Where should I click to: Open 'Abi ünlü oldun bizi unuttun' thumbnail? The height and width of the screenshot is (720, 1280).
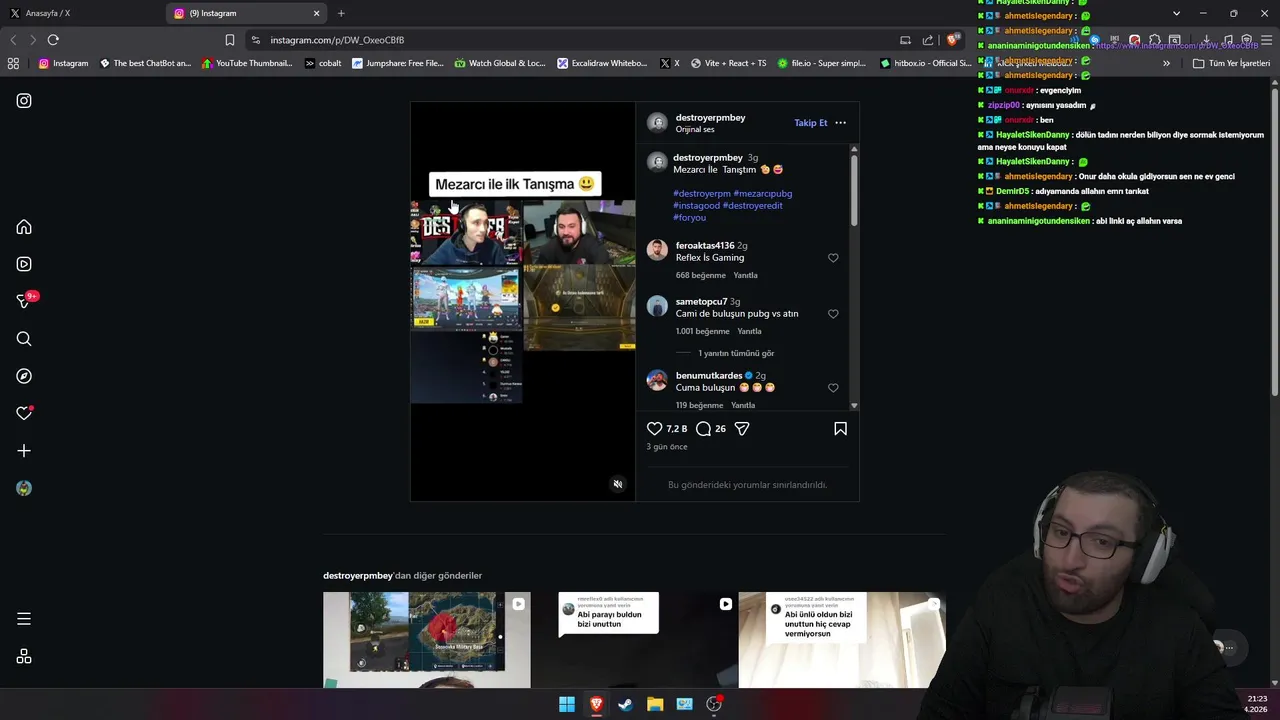pos(842,640)
